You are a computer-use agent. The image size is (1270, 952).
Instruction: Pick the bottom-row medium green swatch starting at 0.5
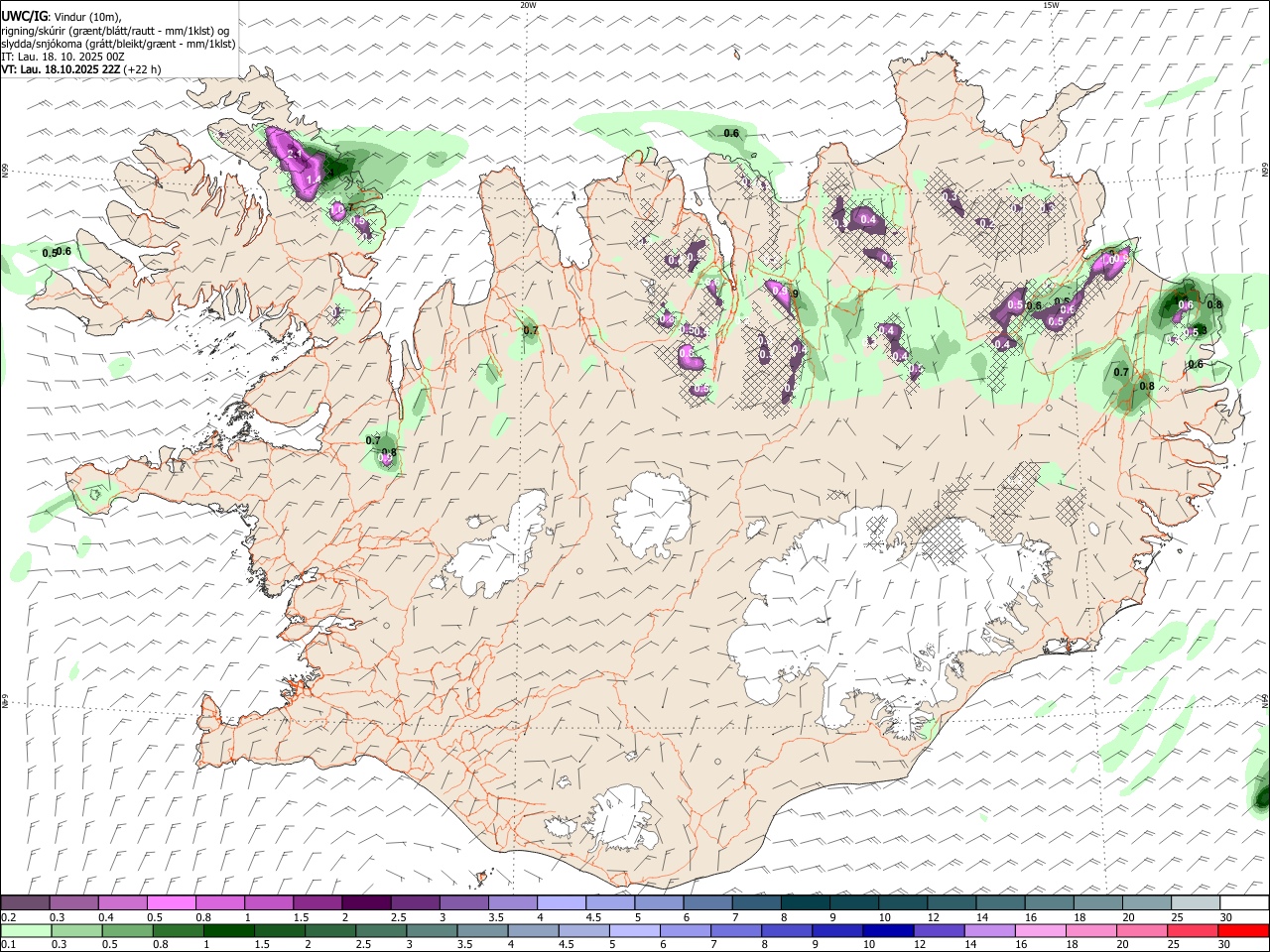(127, 931)
